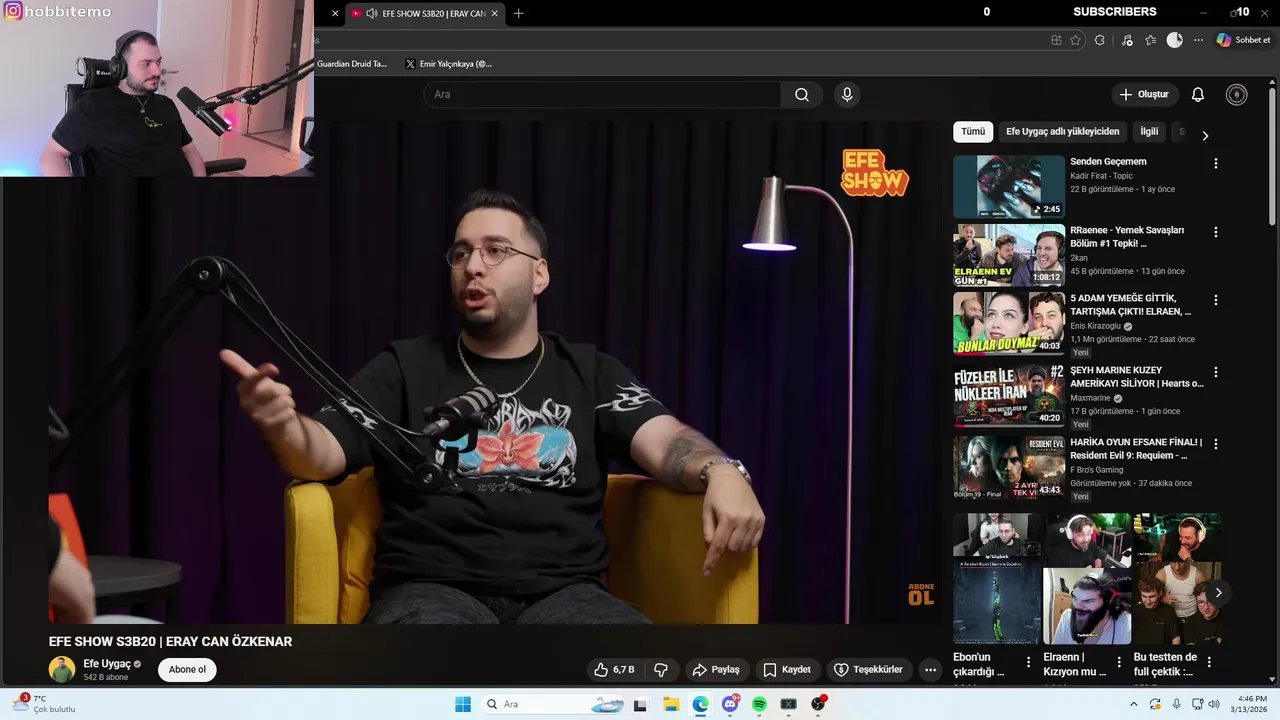The image size is (1280, 720).
Task: Click the Oluştur create button
Action: [1143, 95]
